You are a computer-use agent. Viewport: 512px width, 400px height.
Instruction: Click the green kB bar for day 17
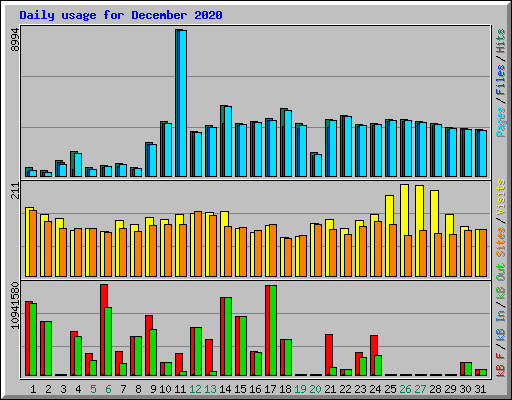(273, 331)
